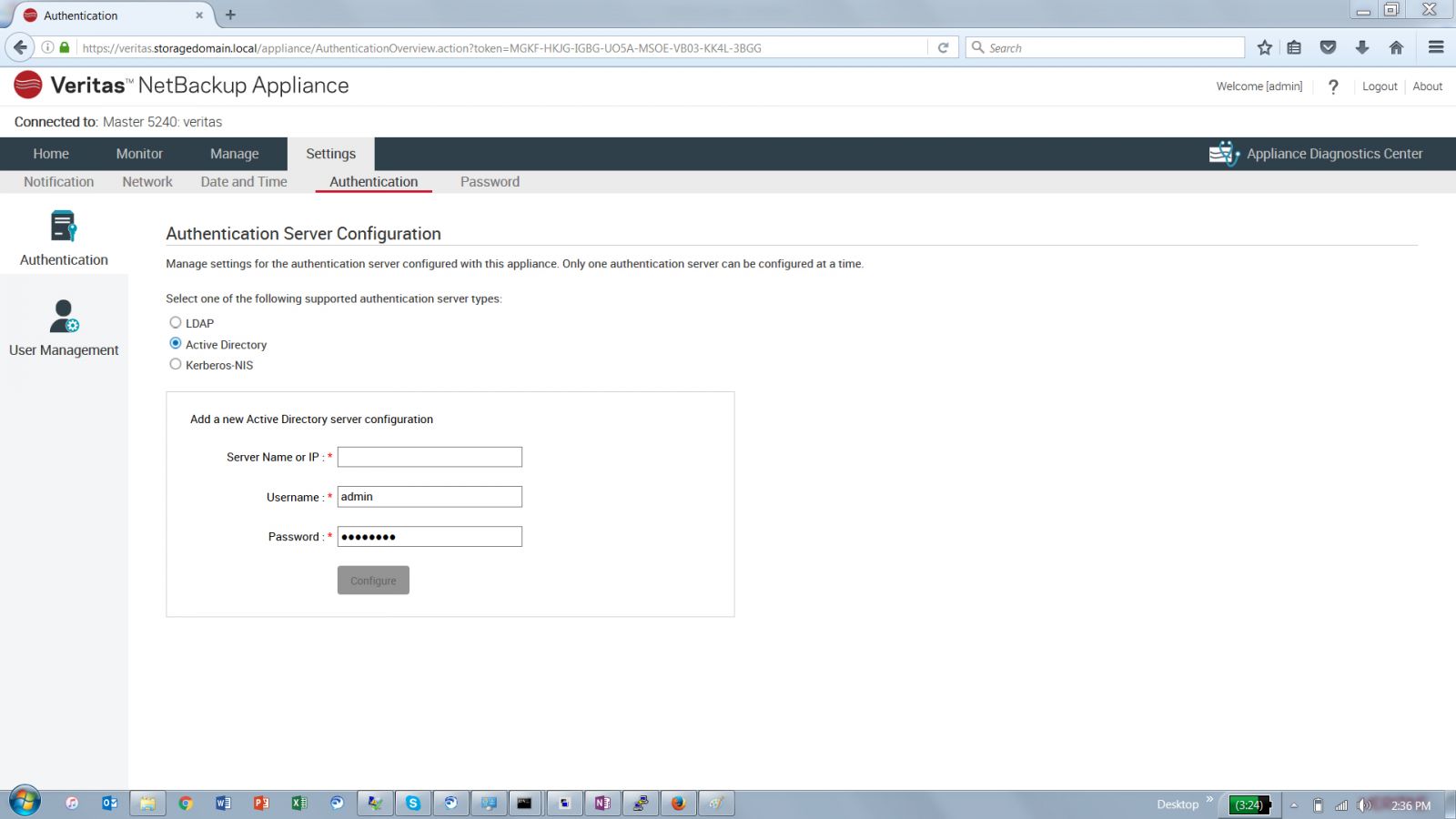Open the browser downloads arrow
Image resolution: width=1456 pixels, height=819 pixels.
[1362, 47]
